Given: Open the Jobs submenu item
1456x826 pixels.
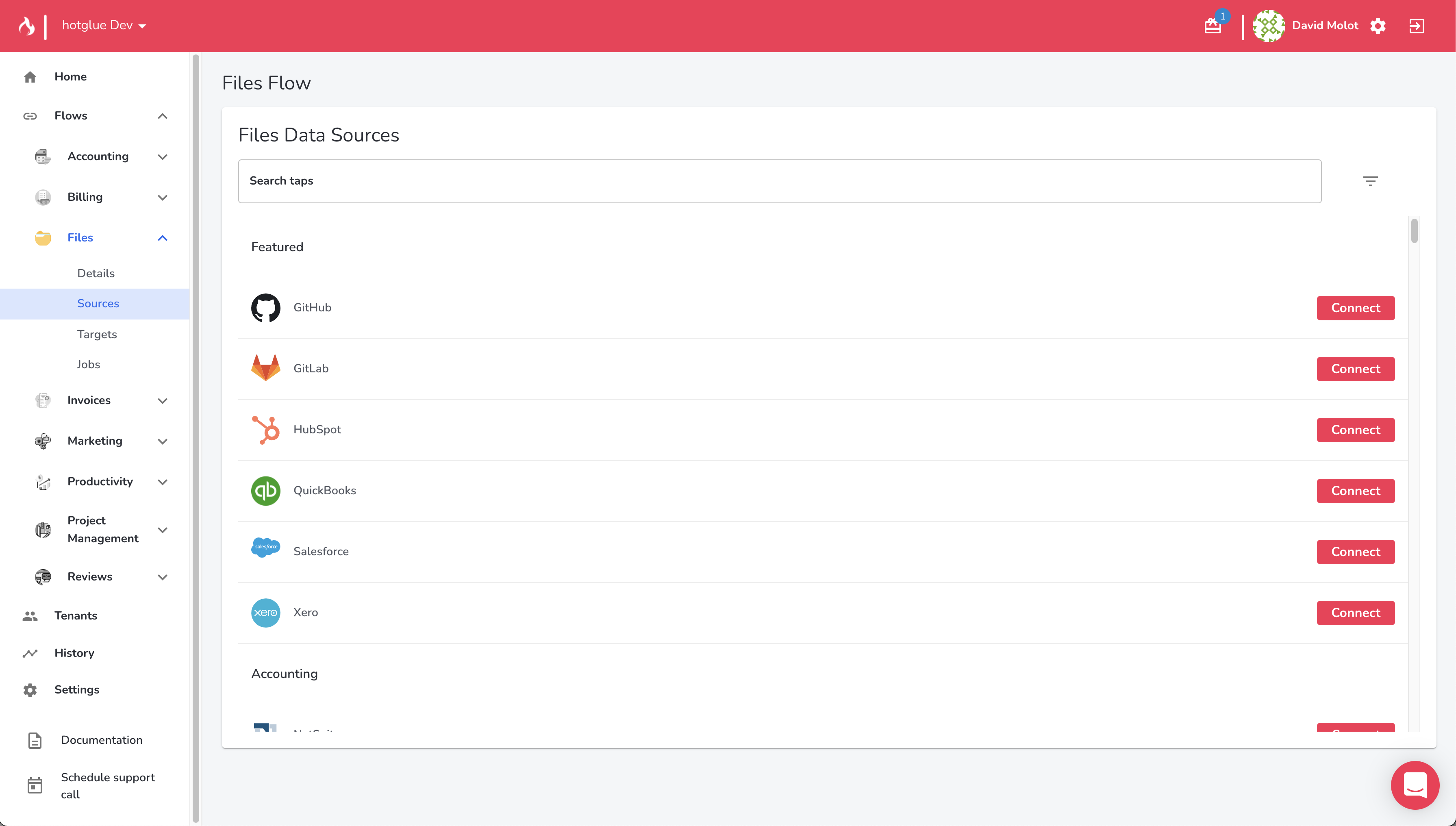Looking at the screenshot, I should pos(89,364).
